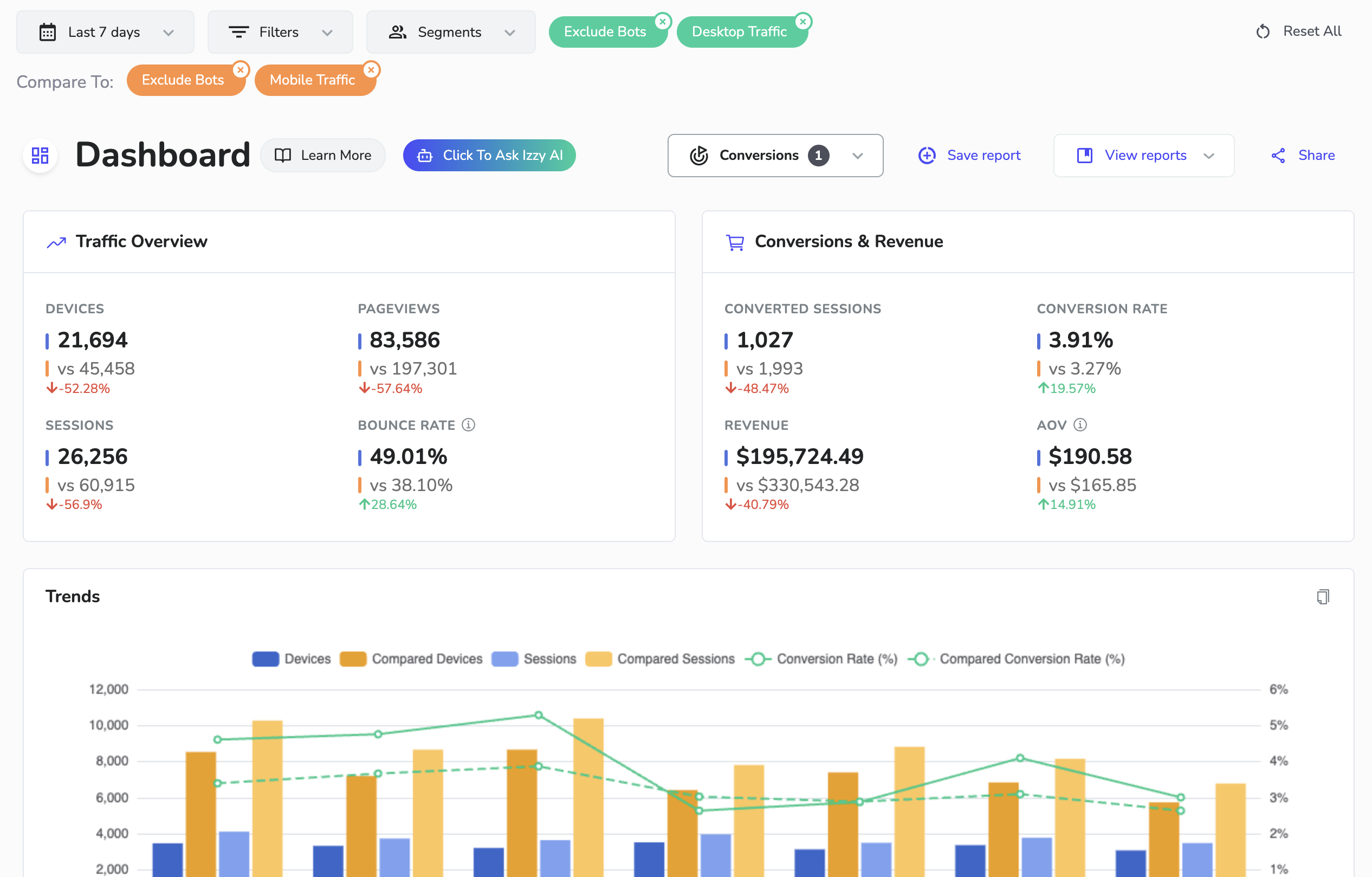
Task: Open the Last 7 days date picker
Action: click(105, 32)
